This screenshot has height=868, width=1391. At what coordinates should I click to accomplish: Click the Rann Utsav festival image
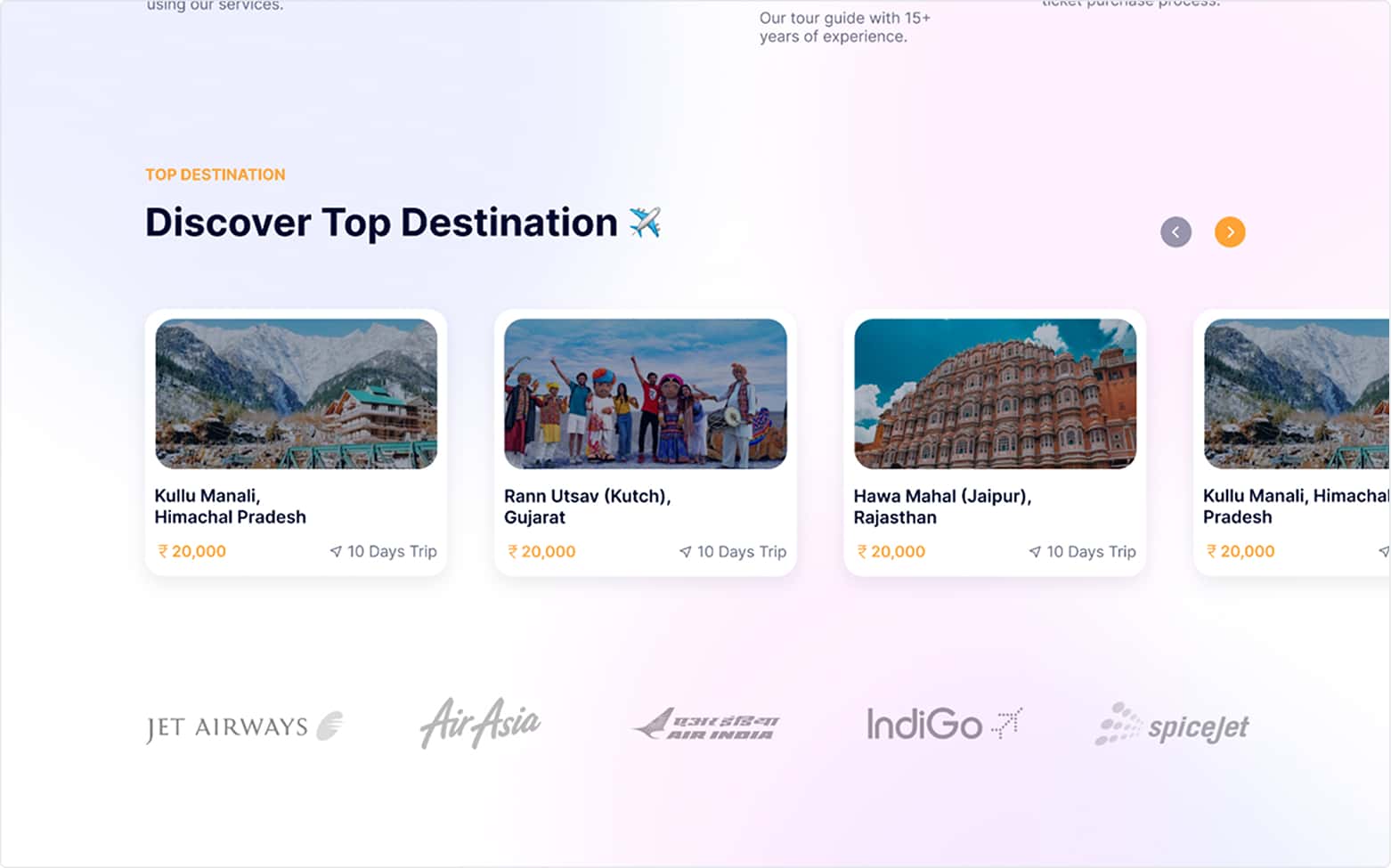pos(645,393)
